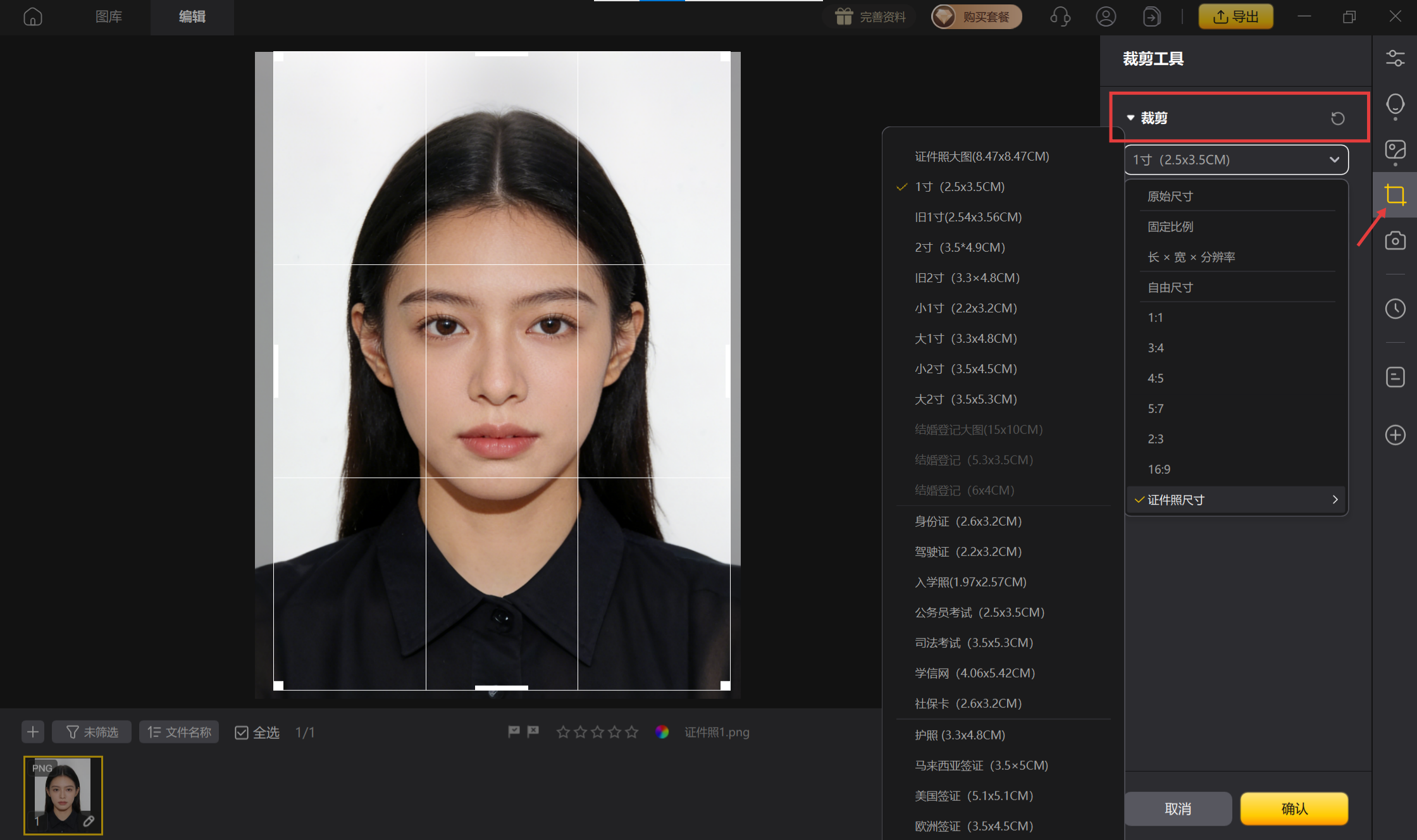Reset the crop with circular arrow icon
This screenshot has height=840, width=1417.
[x=1337, y=118]
